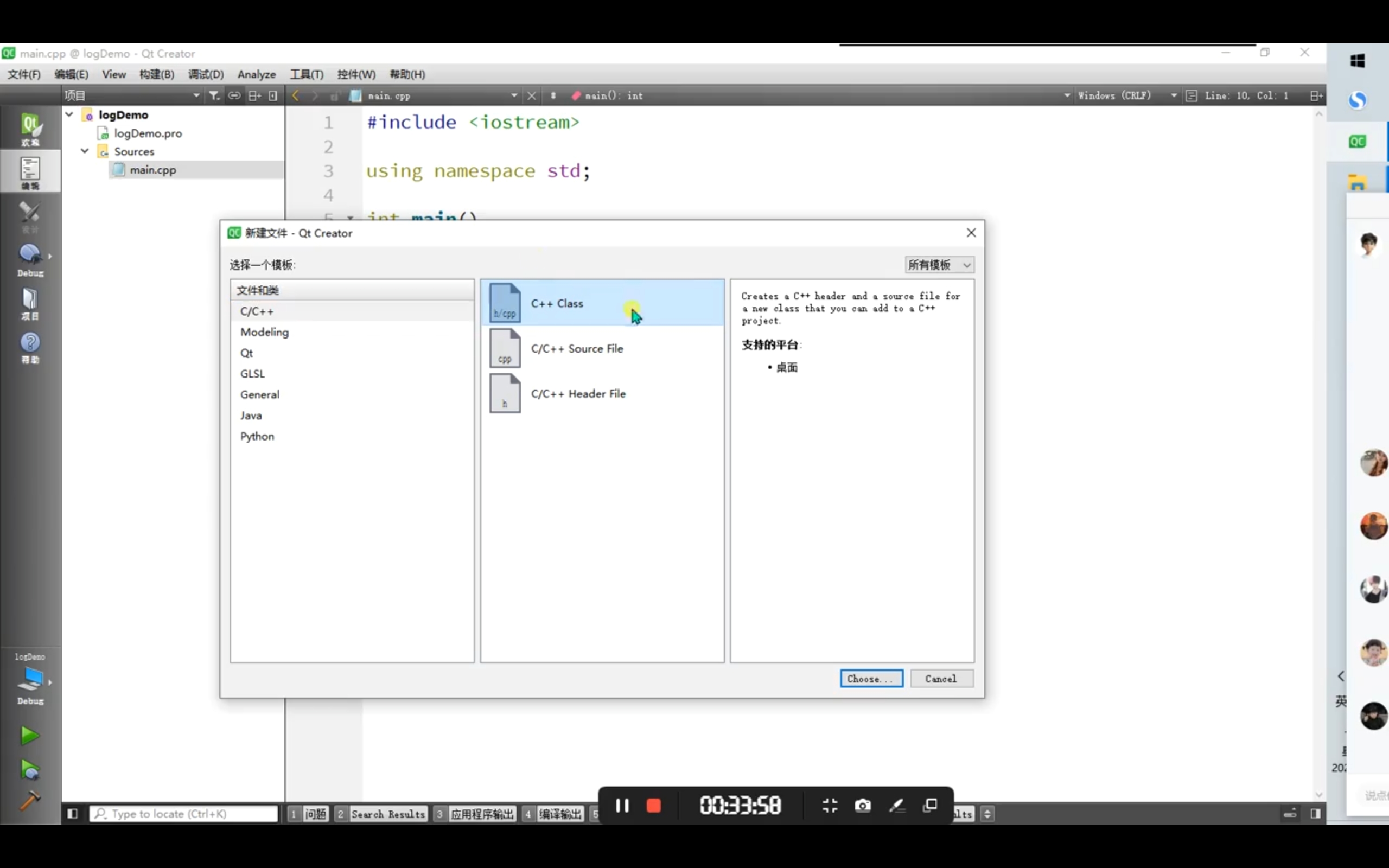The width and height of the screenshot is (1389, 868).
Task: Select the C/C++ Source File template
Action: [x=576, y=348]
